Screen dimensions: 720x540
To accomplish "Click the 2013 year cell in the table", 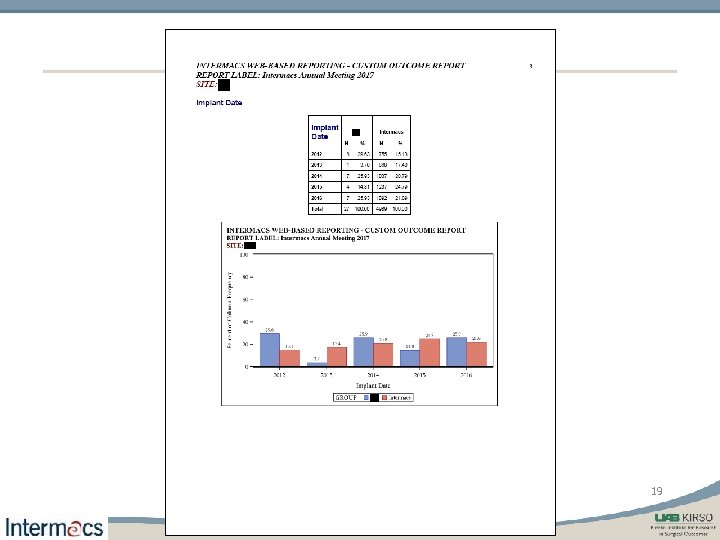I will [316, 165].
